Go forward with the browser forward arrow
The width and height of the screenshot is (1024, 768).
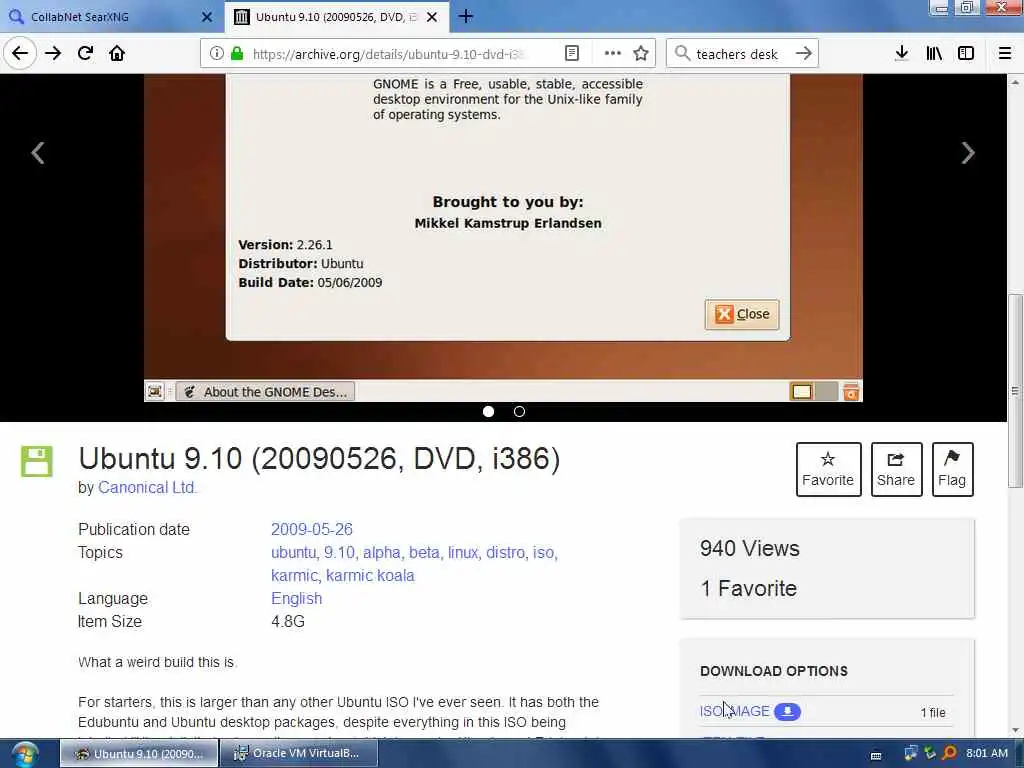coord(53,54)
